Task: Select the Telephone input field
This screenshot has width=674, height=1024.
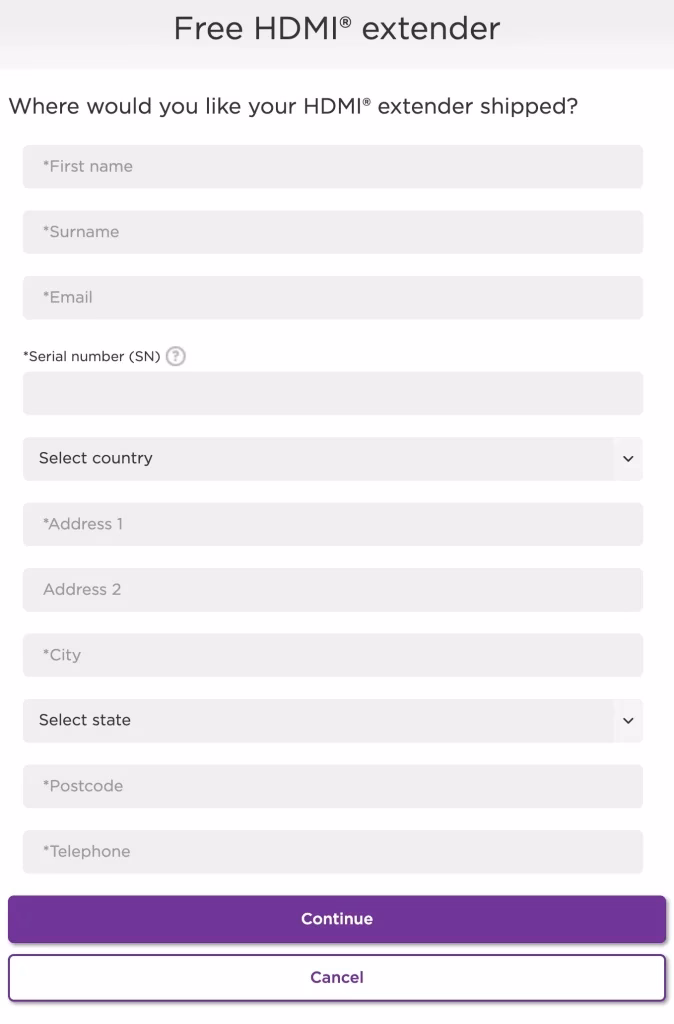Action: tap(333, 851)
